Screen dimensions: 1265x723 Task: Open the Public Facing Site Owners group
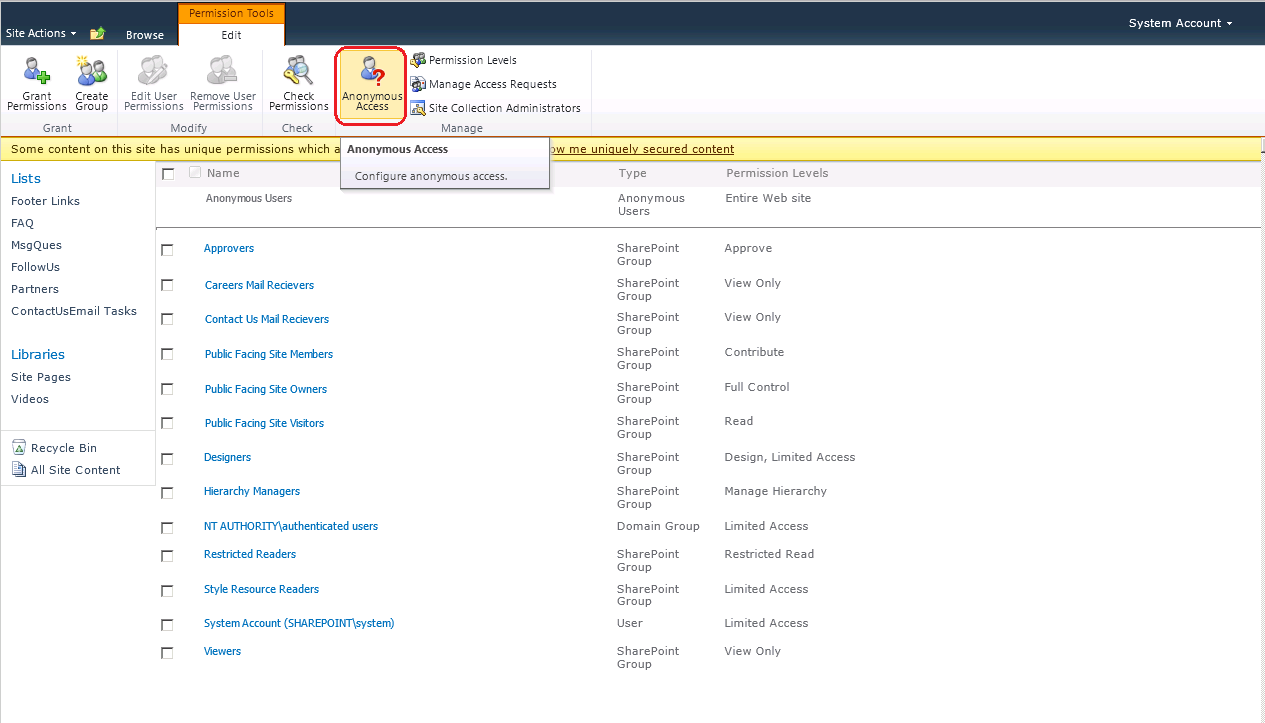265,389
